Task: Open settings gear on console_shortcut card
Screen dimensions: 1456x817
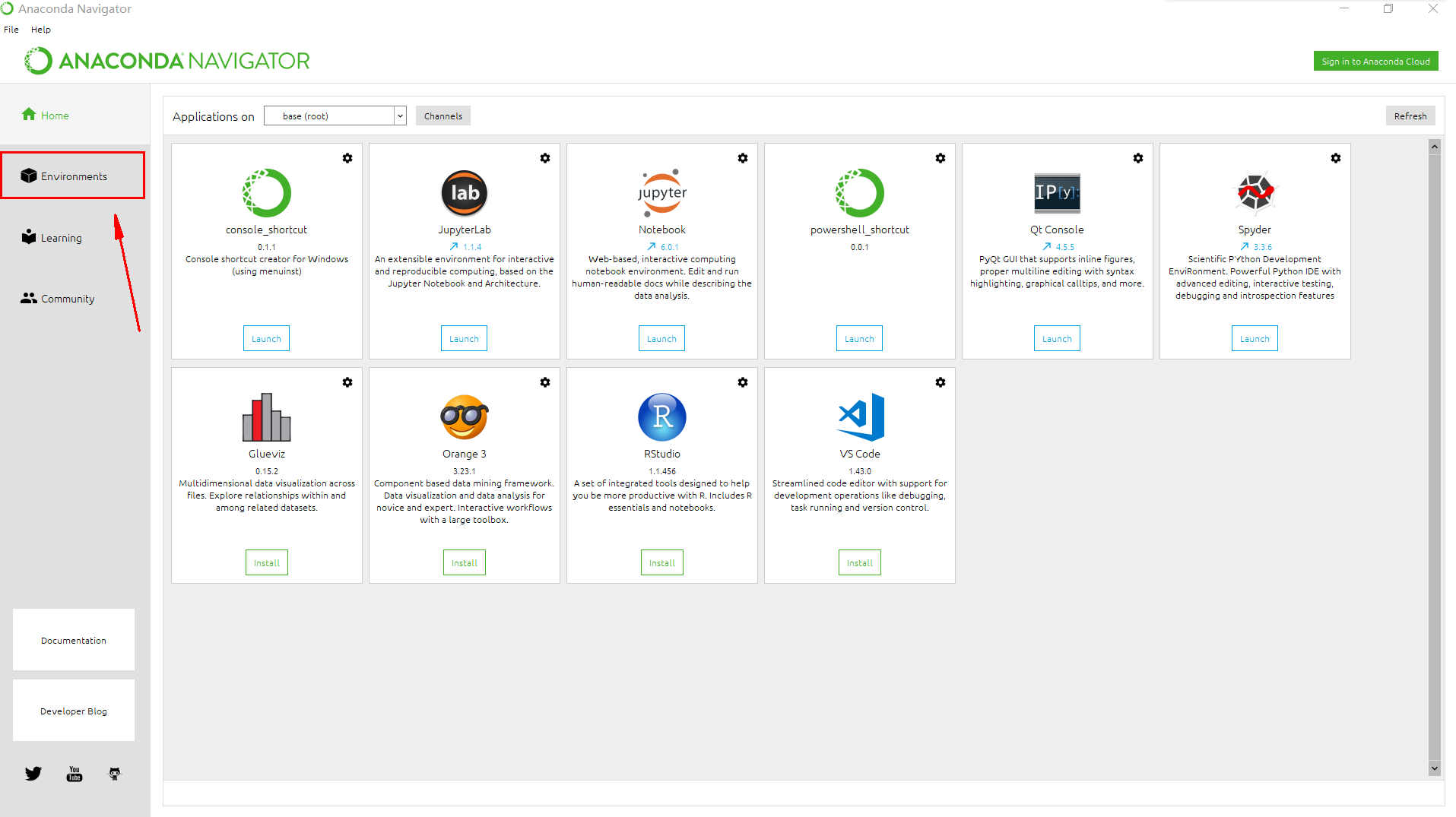Action: click(x=347, y=158)
